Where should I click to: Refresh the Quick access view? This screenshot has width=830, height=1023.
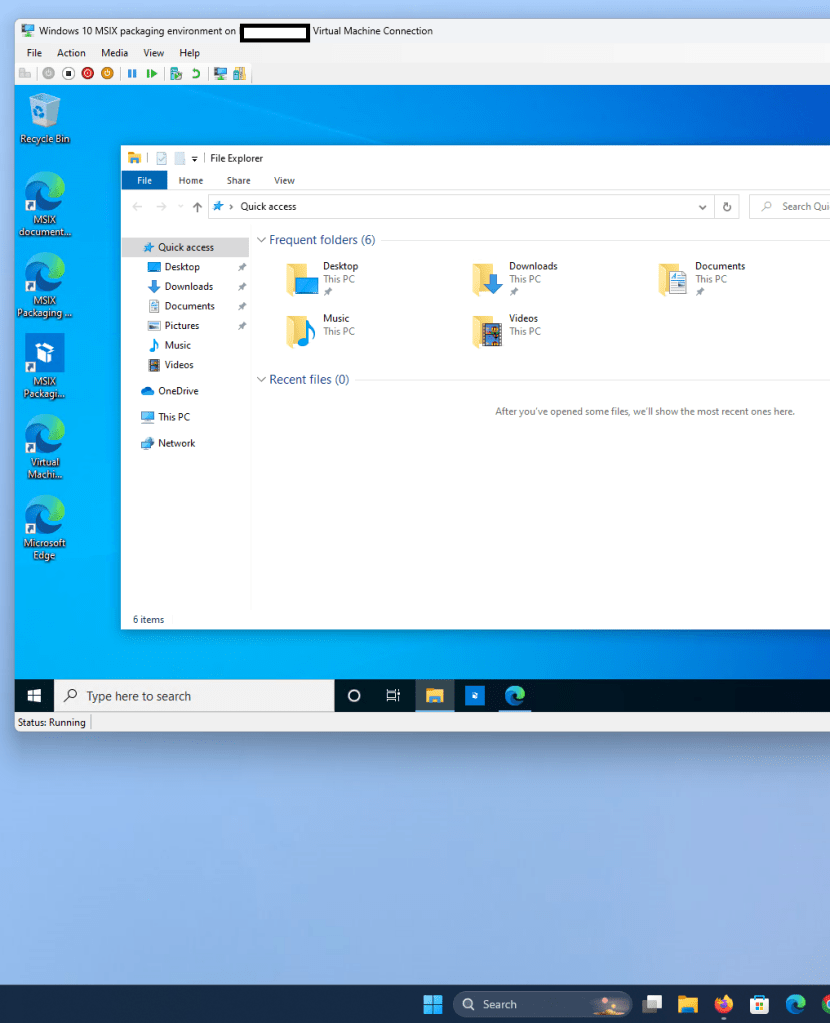click(727, 206)
